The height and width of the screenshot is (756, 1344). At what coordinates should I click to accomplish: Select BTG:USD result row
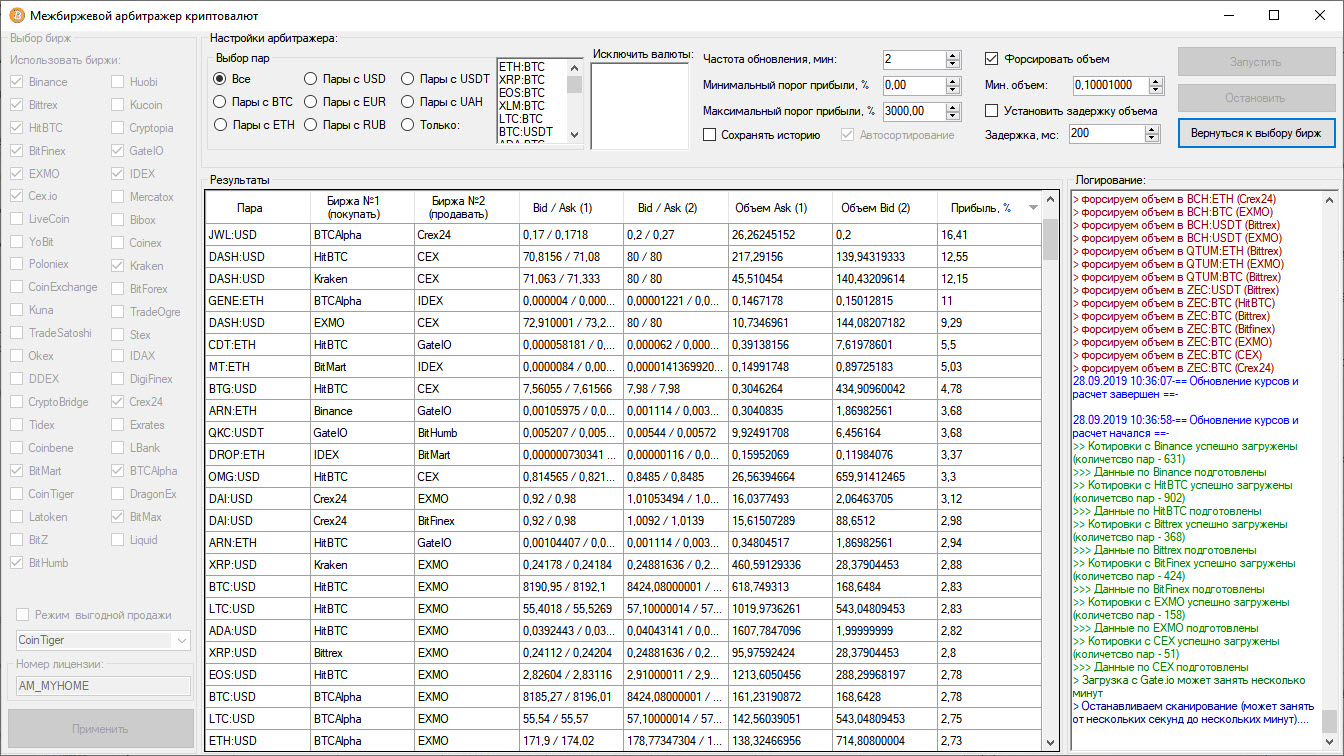point(623,389)
